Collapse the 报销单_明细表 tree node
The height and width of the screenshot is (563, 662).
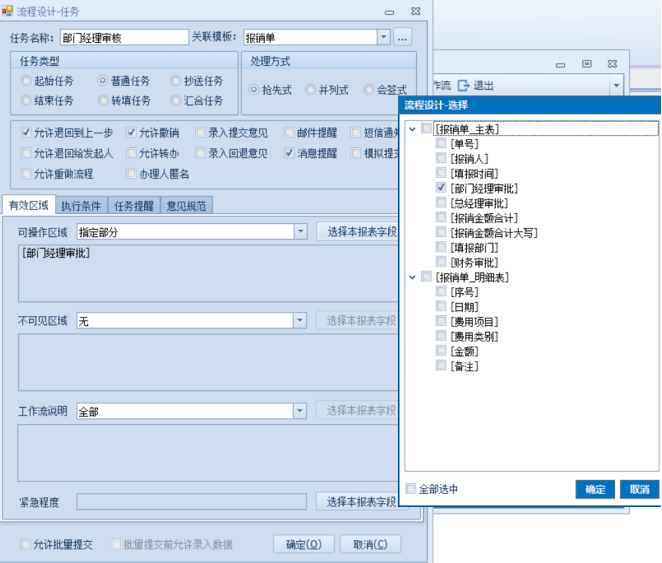412,277
